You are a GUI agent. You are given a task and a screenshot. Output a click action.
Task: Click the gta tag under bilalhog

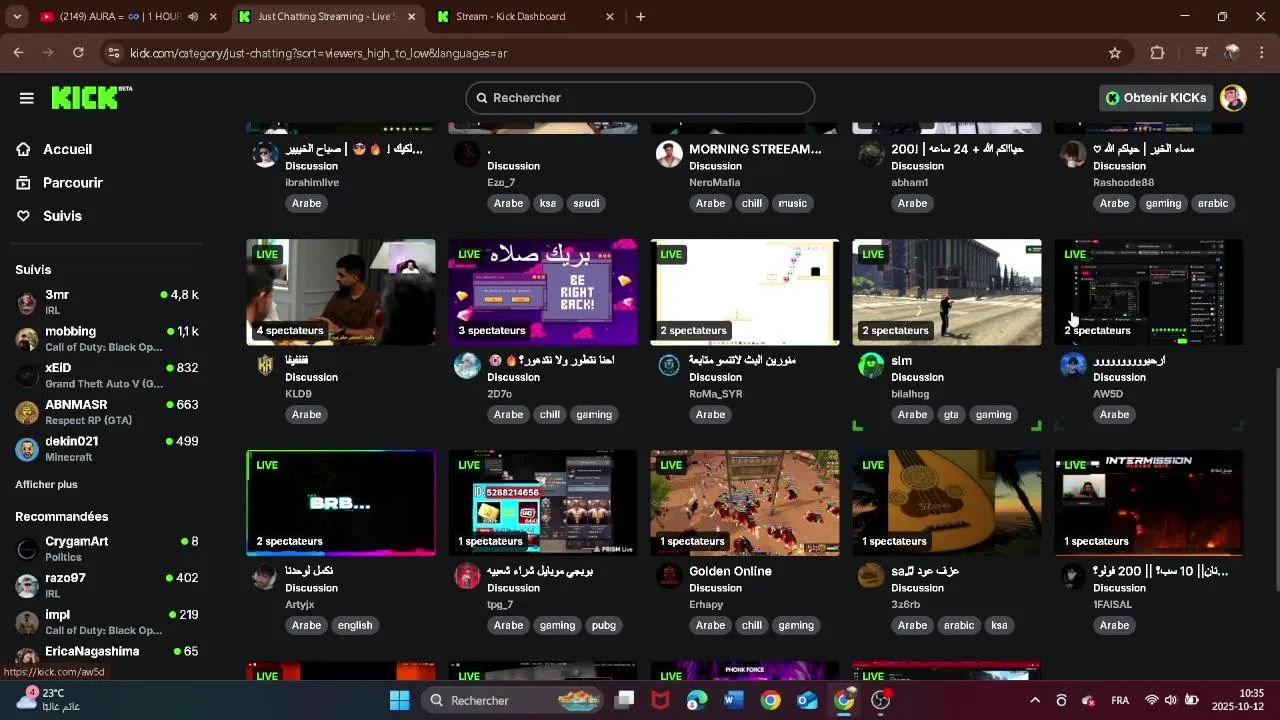[x=951, y=414]
